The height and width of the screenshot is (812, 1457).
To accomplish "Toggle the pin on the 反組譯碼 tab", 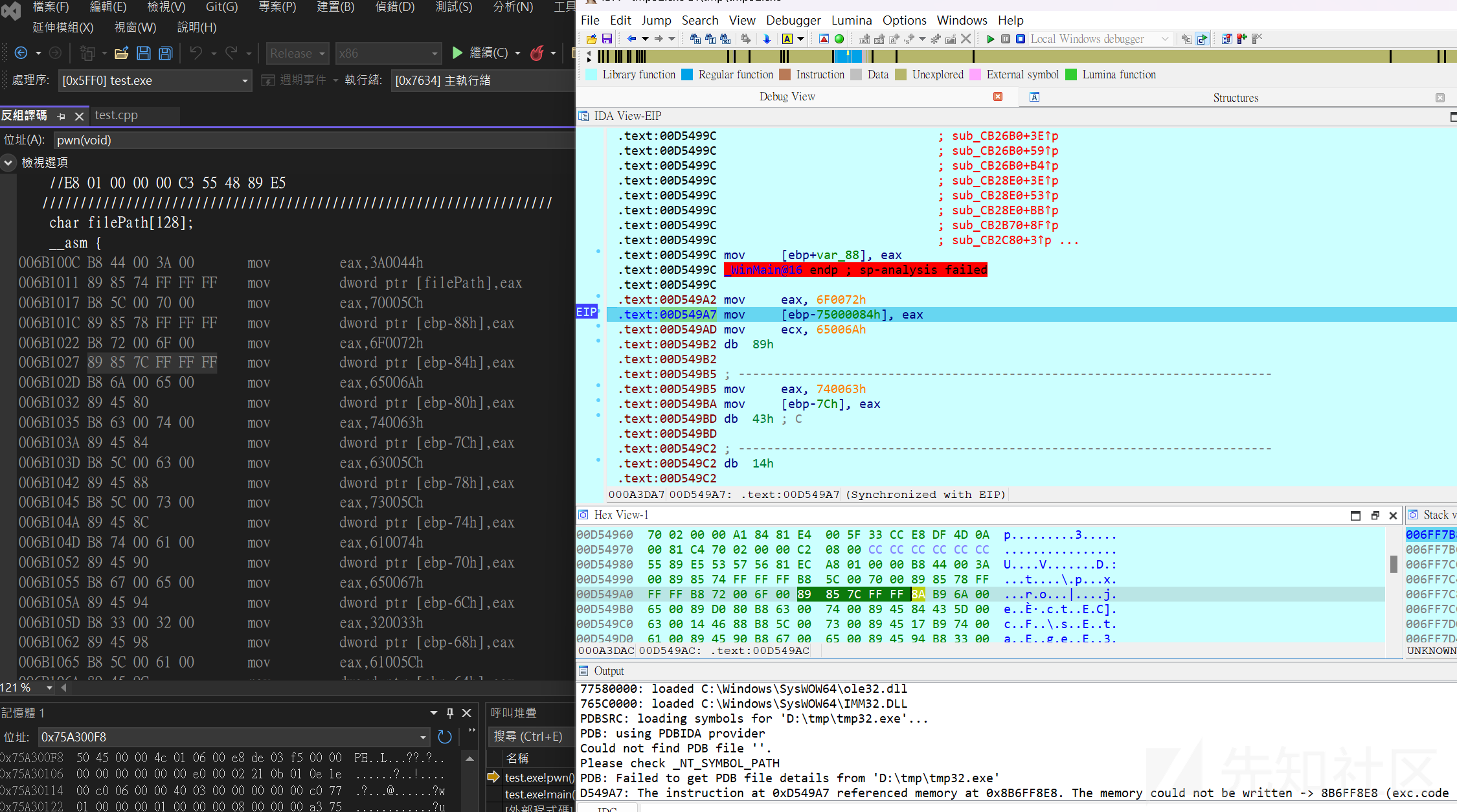I will pyautogui.click(x=62, y=116).
